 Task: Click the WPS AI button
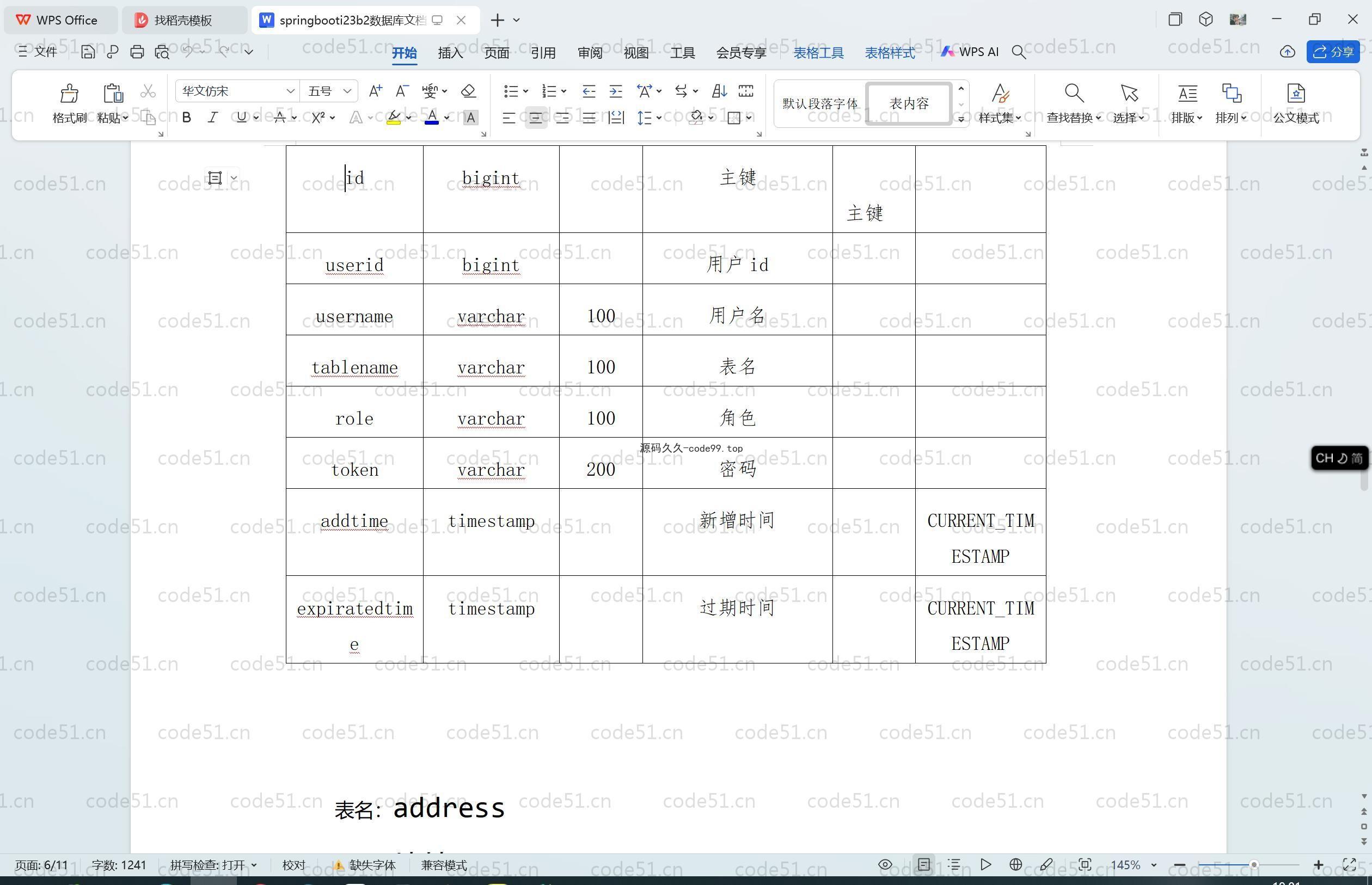click(x=970, y=52)
